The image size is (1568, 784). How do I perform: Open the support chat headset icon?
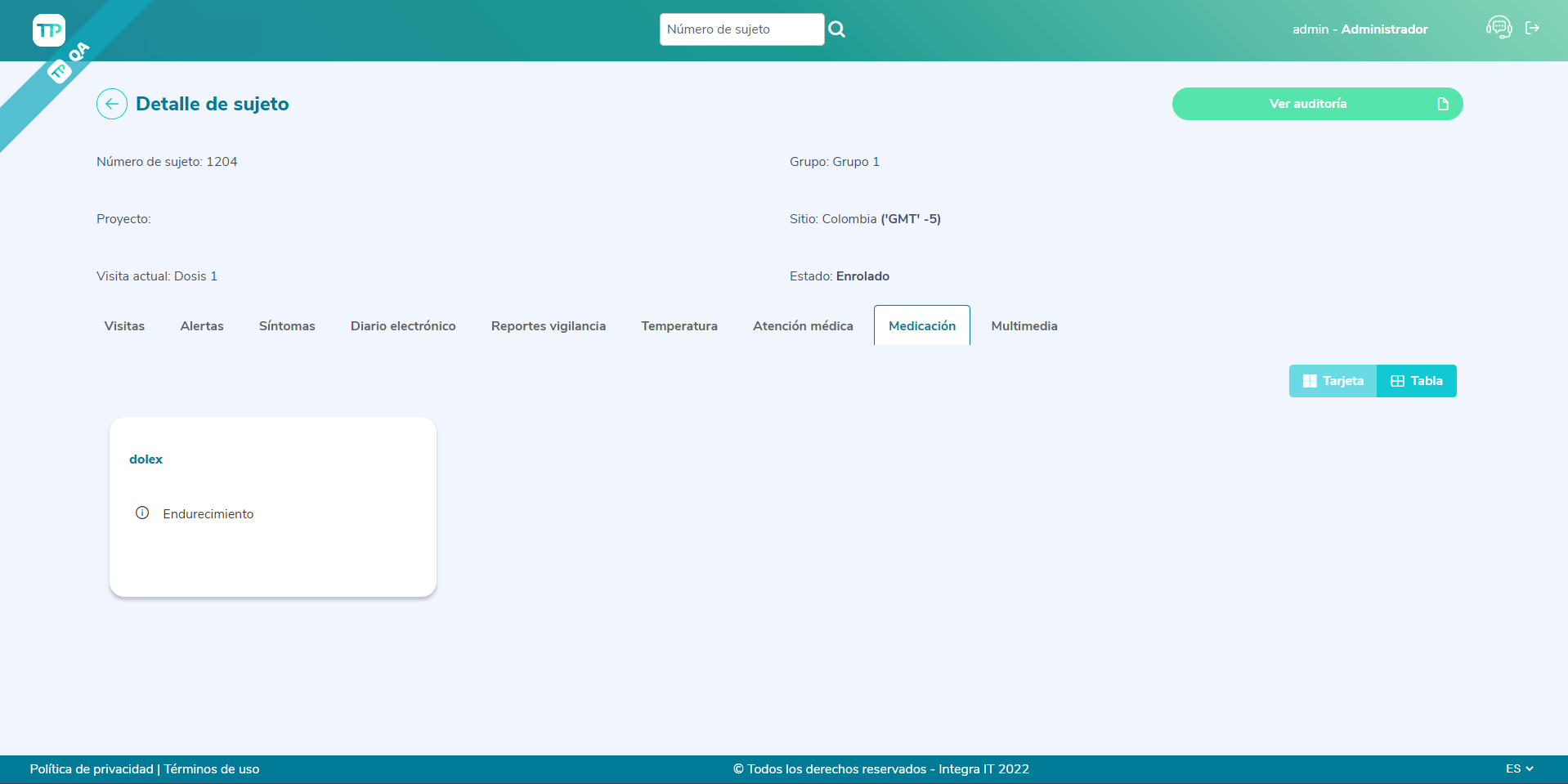click(1499, 28)
